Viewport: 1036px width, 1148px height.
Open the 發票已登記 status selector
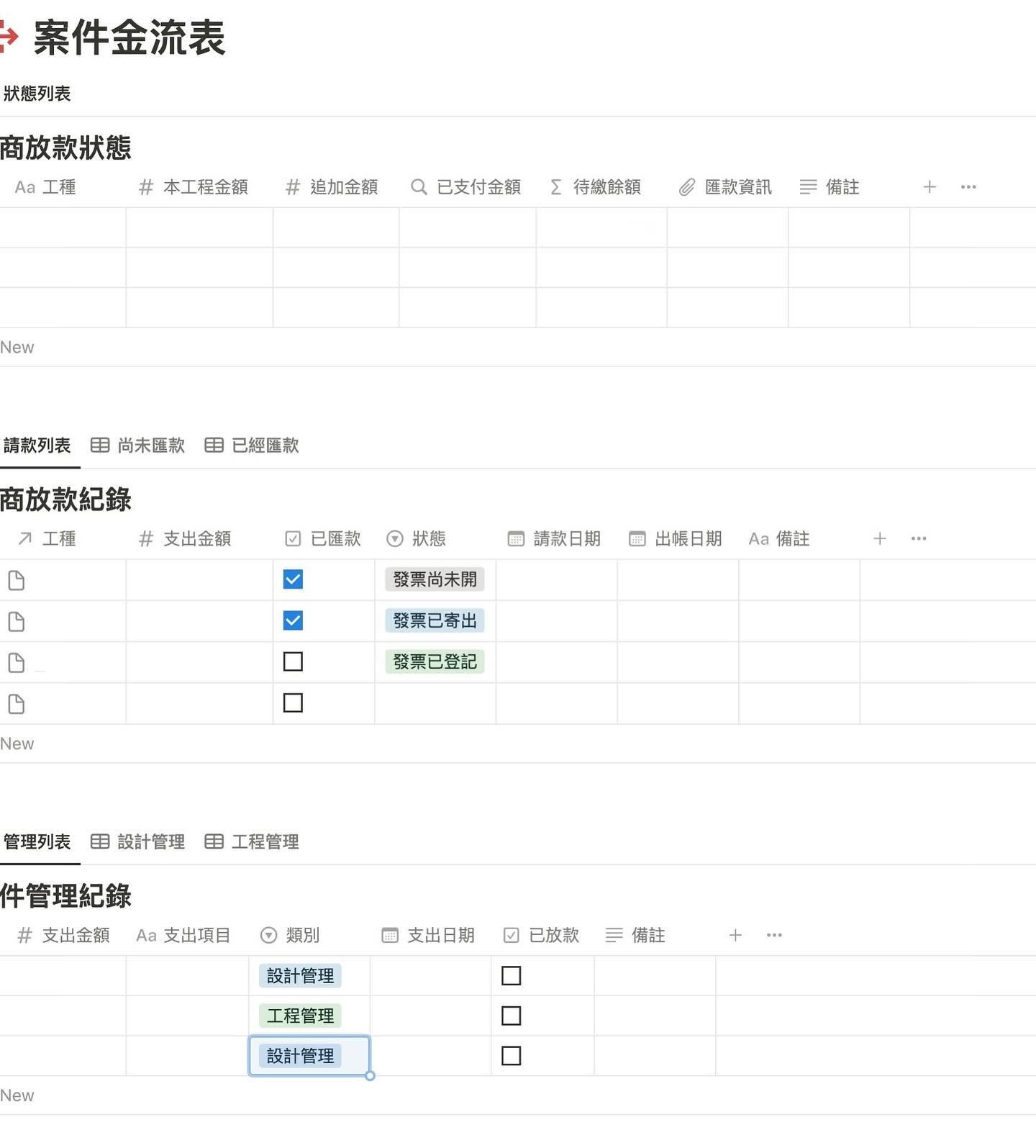click(x=435, y=661)
